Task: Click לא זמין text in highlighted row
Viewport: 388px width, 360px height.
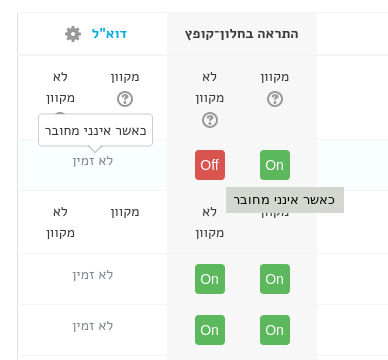Action: click(x=93, y=161)
